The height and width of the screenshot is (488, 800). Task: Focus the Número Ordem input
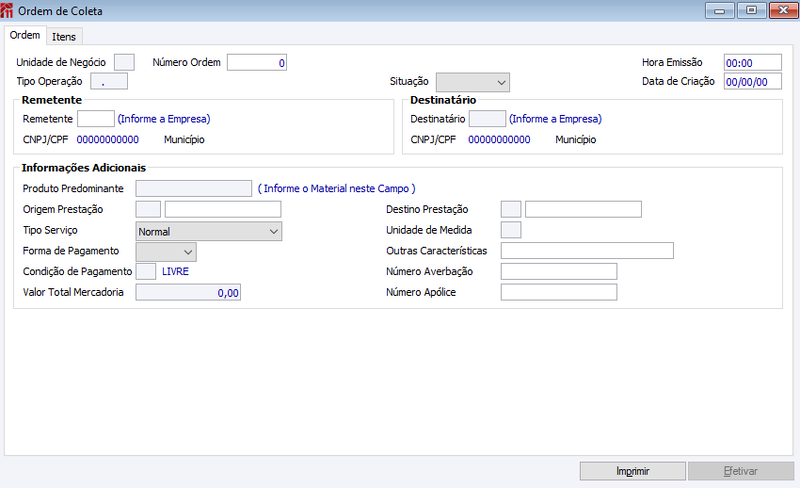(257, 62)
